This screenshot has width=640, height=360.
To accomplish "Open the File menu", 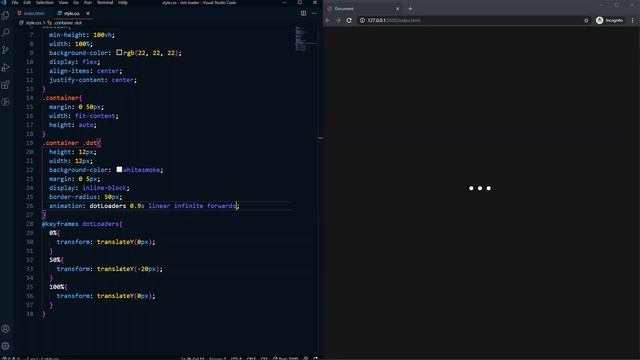I will [x=15, y=2].
